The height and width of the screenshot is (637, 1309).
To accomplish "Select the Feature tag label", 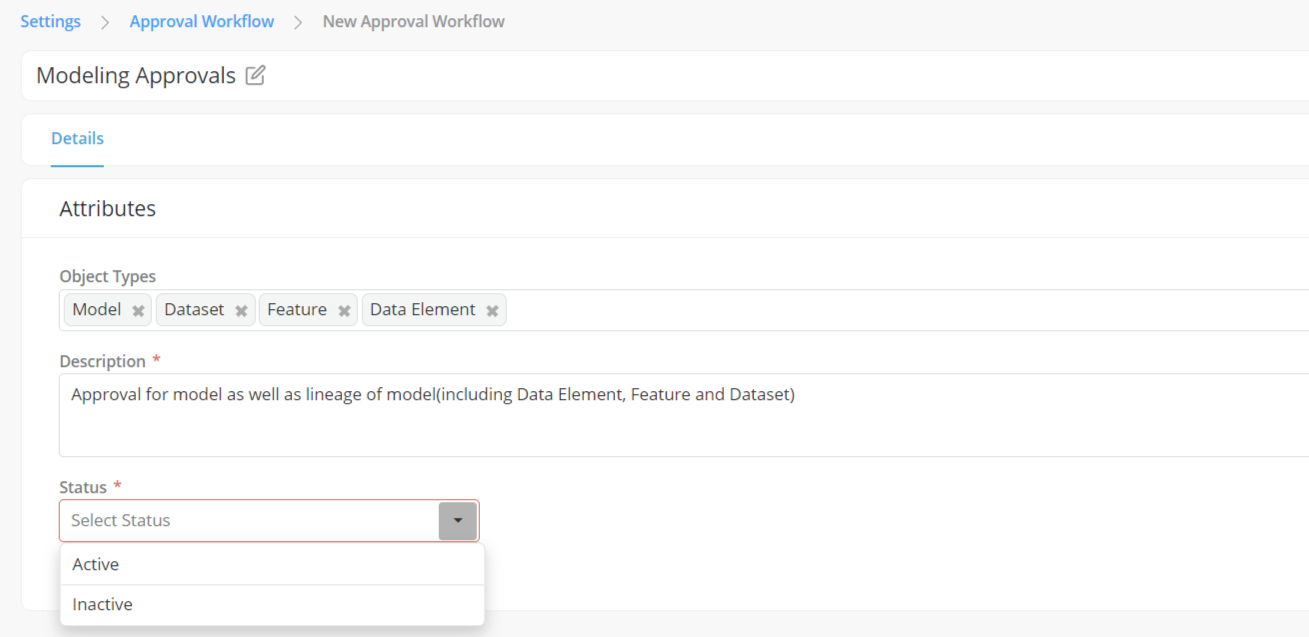I will tap(297, 310).
